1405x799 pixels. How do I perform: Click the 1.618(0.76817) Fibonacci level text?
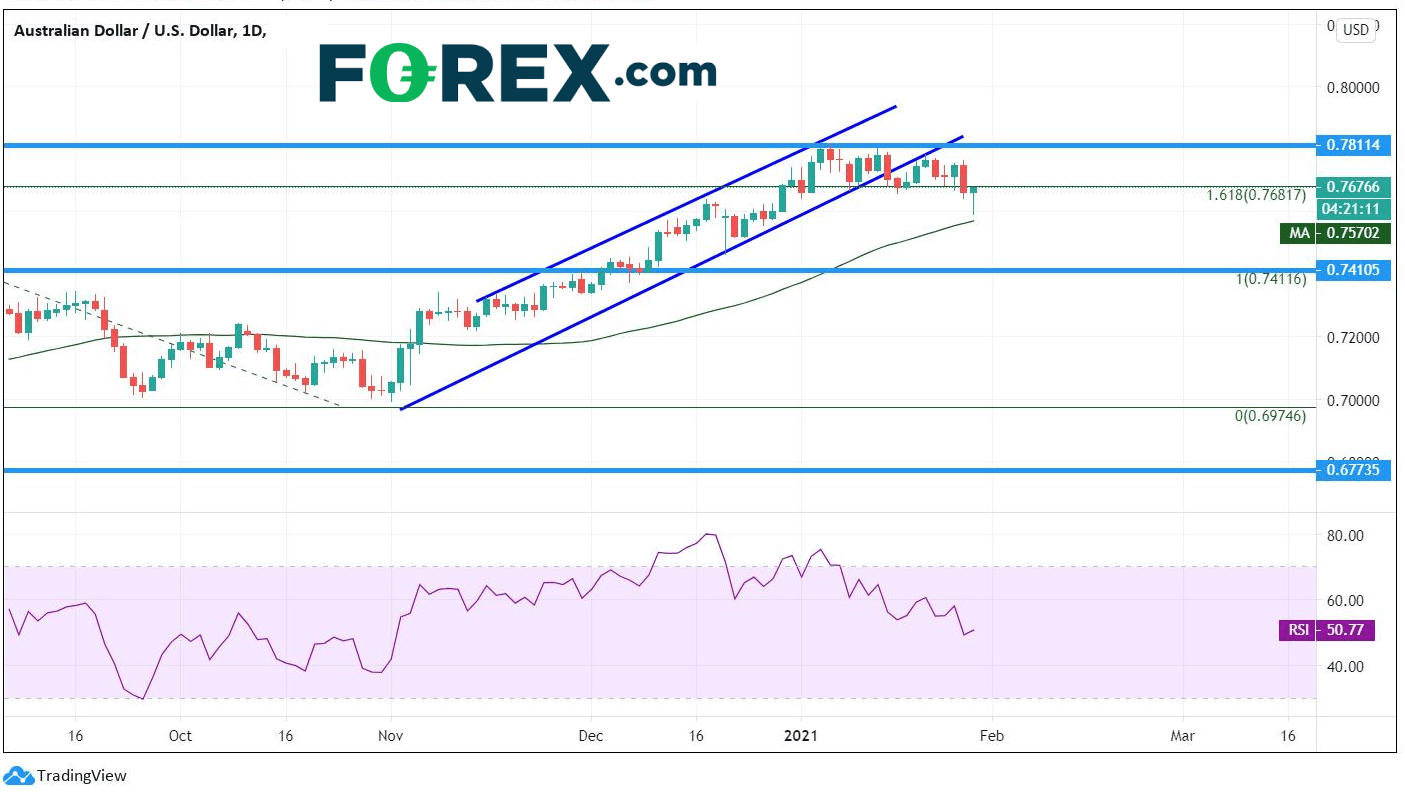coord(1256,195)
